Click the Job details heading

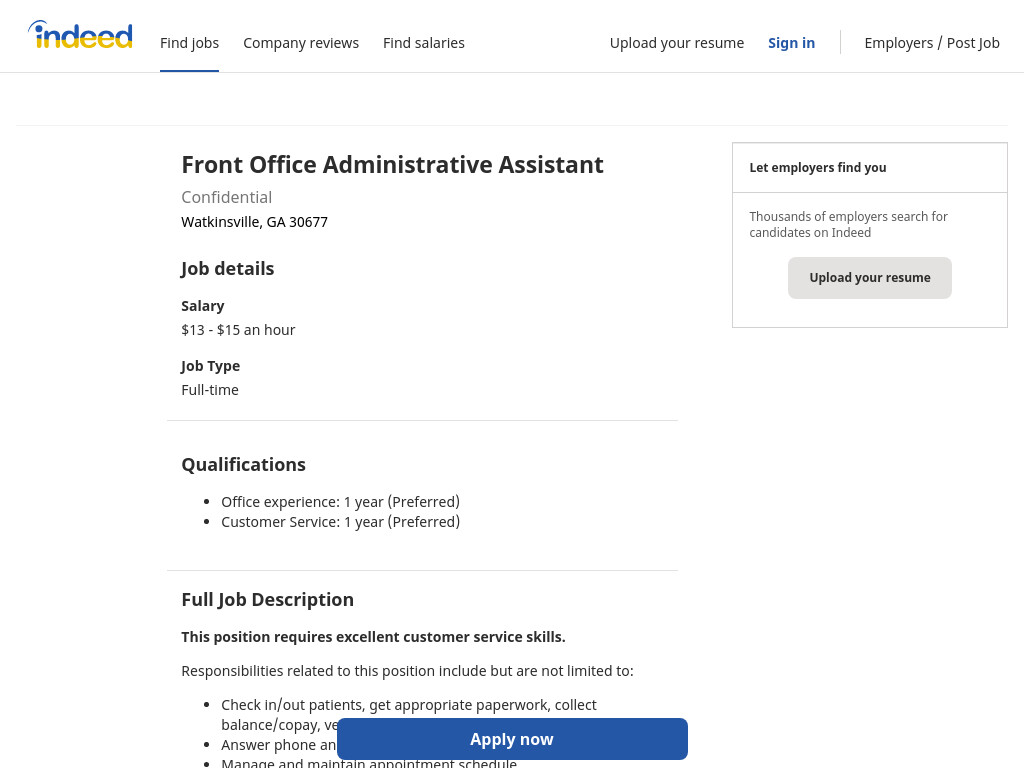click(x=228, y=268)
